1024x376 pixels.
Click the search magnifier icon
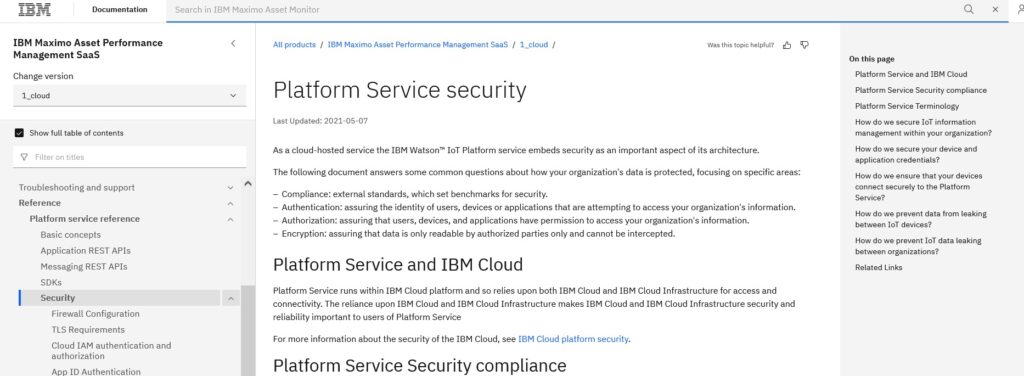968,9
